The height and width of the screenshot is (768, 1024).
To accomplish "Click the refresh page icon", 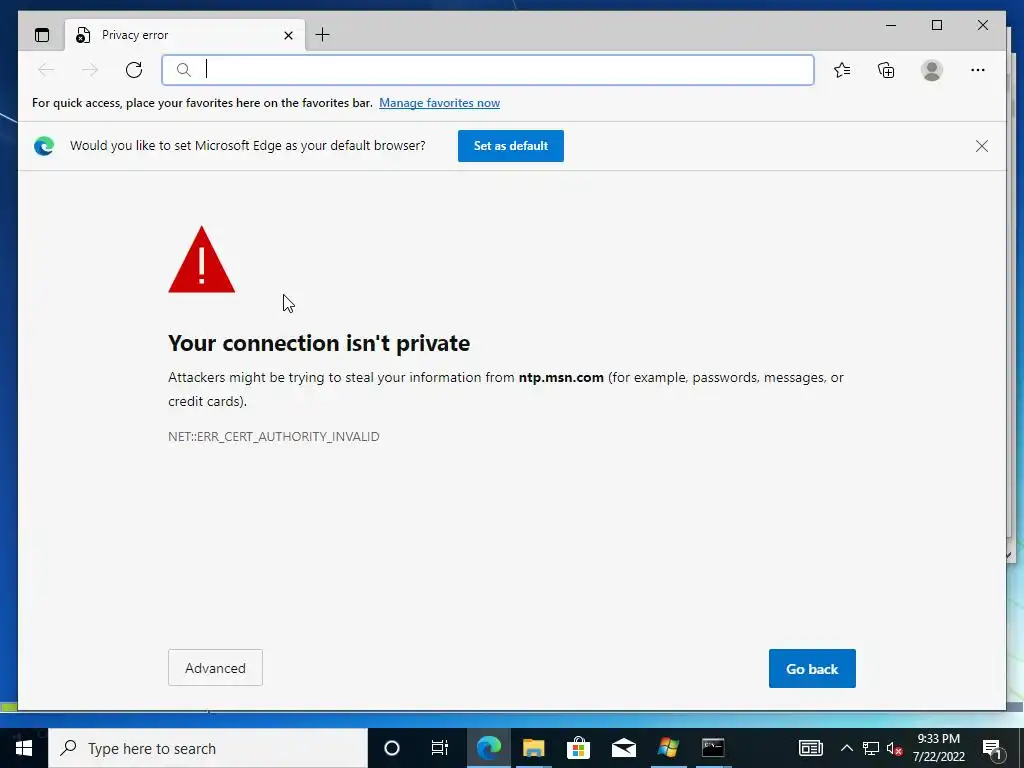I will pos(134,70).
